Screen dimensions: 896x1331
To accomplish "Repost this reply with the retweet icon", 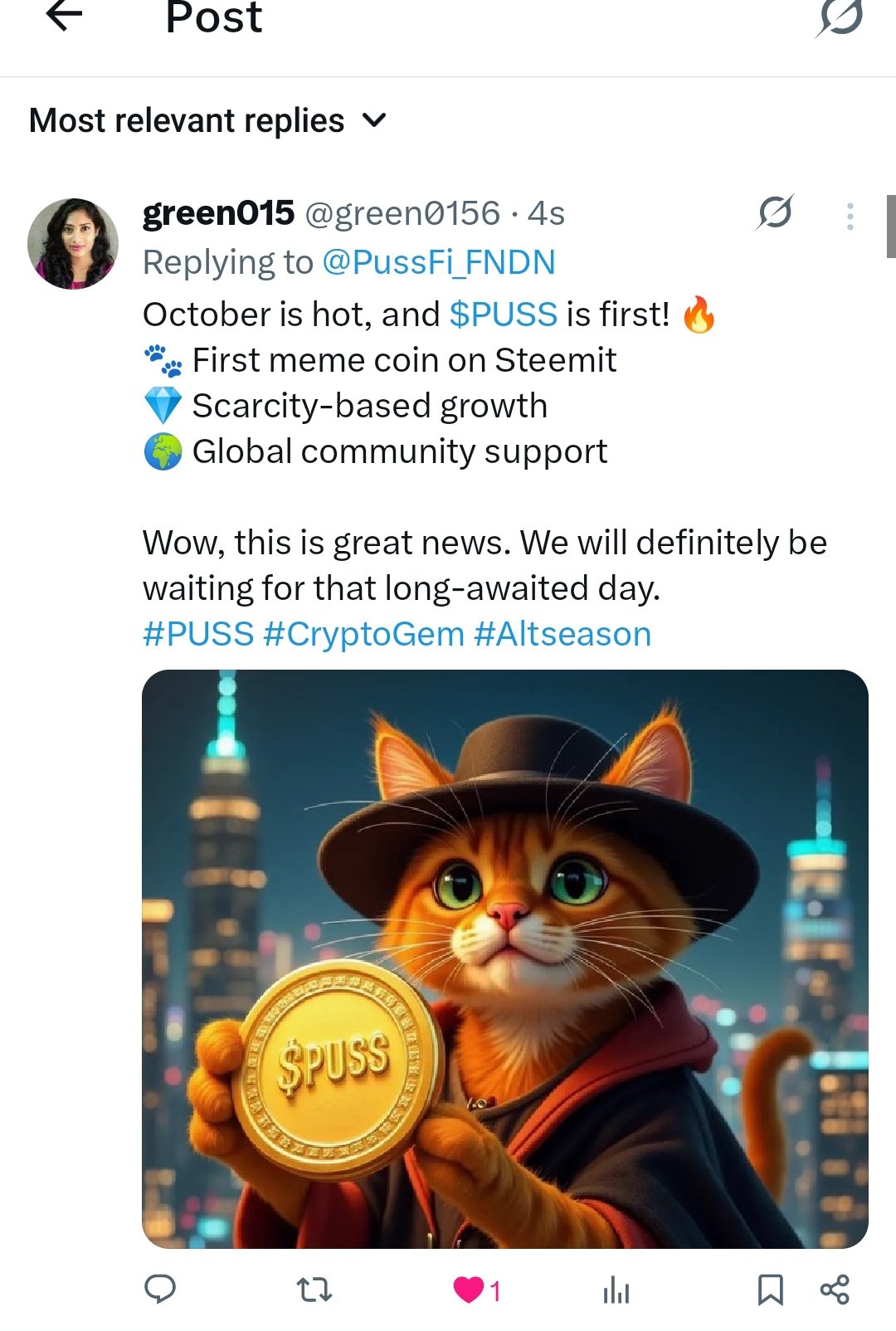I will [x=314, y=1290].
